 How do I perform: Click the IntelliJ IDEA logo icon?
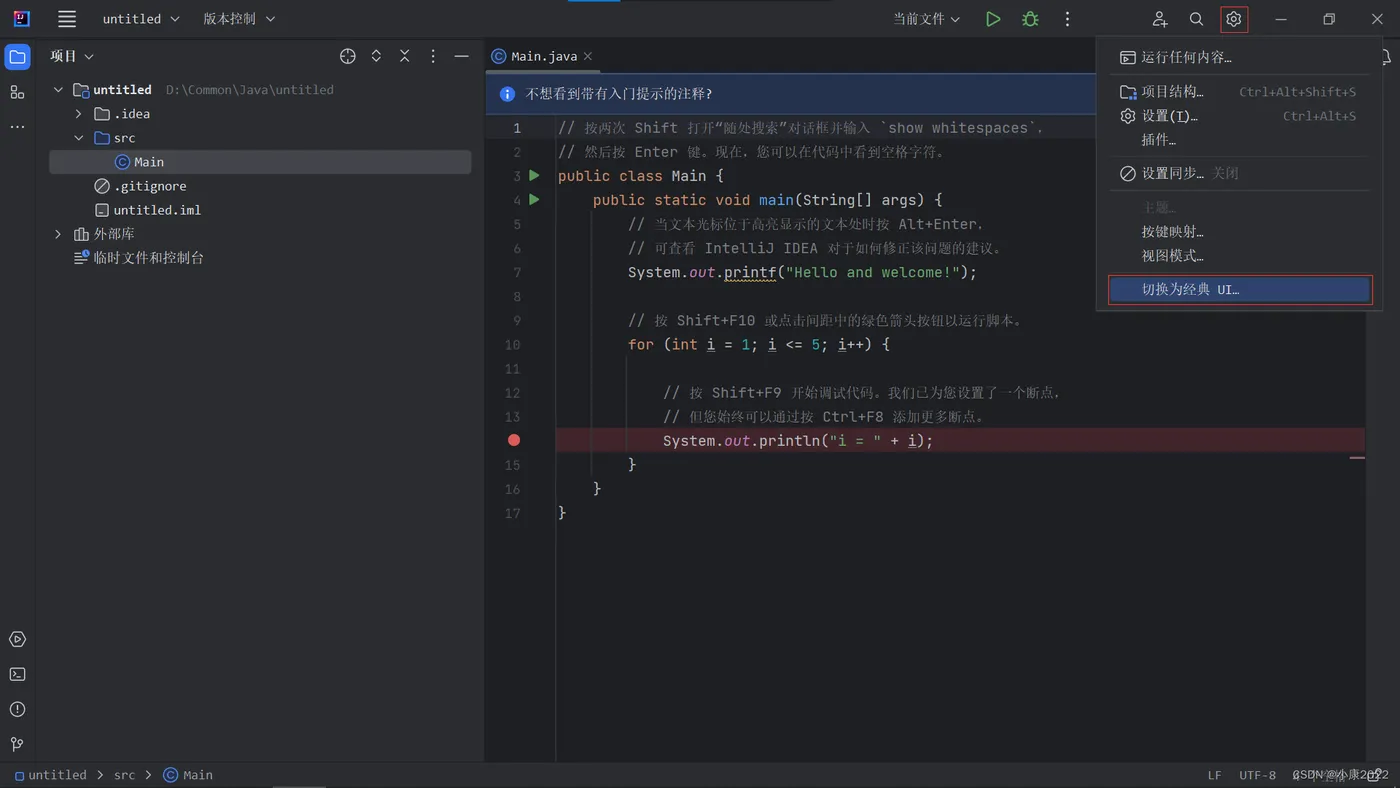click(21, 19)
